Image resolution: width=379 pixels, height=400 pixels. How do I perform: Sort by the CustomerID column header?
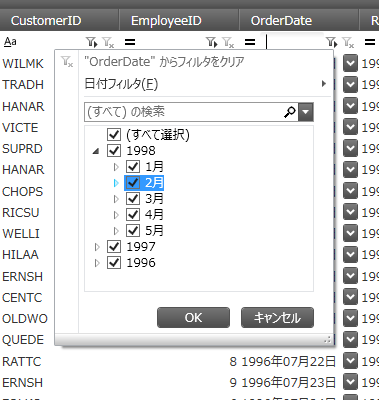tap(59, 21)
